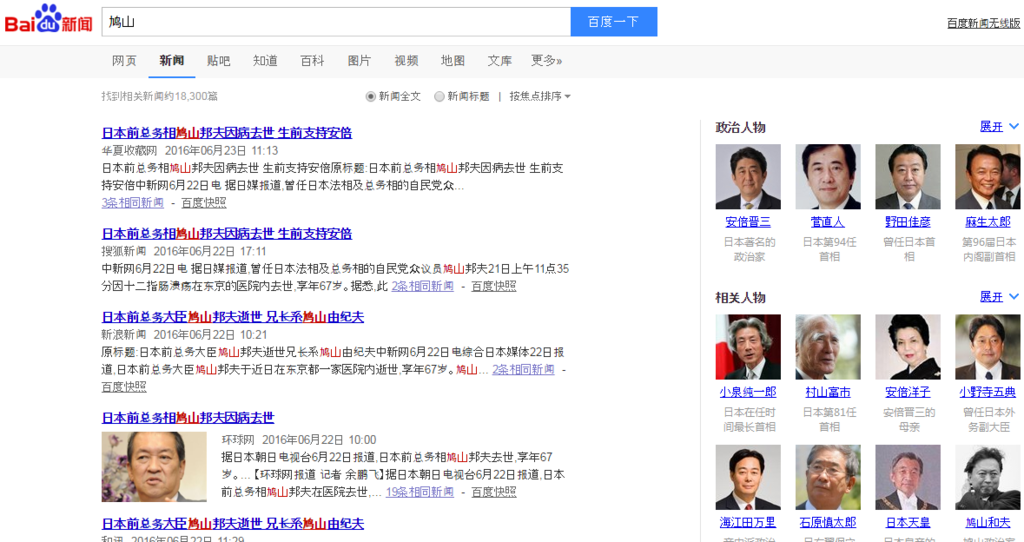
Task: Open the 搜狐新闻 headline about 鸠山邦夫
Action: [x=227, y=233]
